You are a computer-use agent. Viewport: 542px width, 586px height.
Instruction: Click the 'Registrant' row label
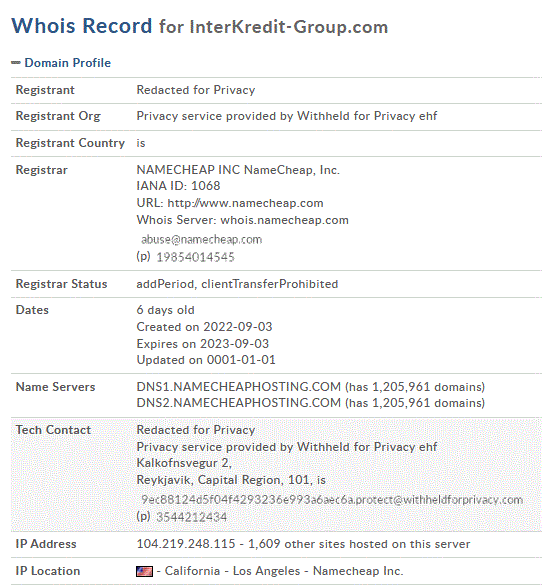[x=45, y=90]
